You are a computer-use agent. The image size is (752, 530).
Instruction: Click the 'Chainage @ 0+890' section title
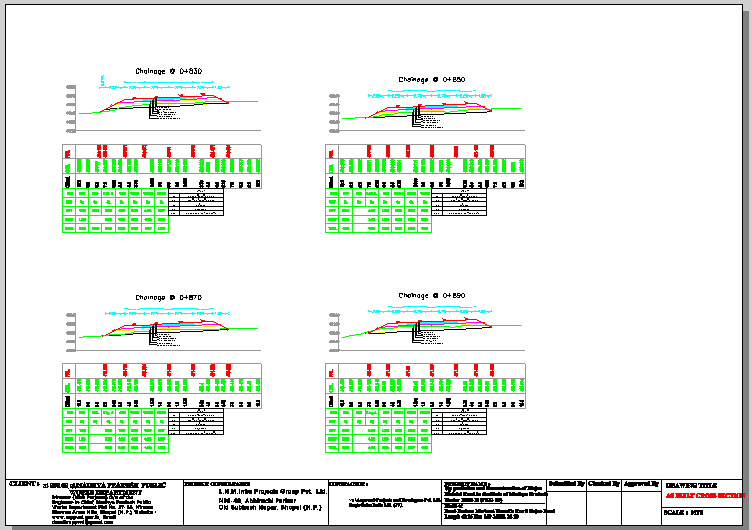tap(431, 296)
